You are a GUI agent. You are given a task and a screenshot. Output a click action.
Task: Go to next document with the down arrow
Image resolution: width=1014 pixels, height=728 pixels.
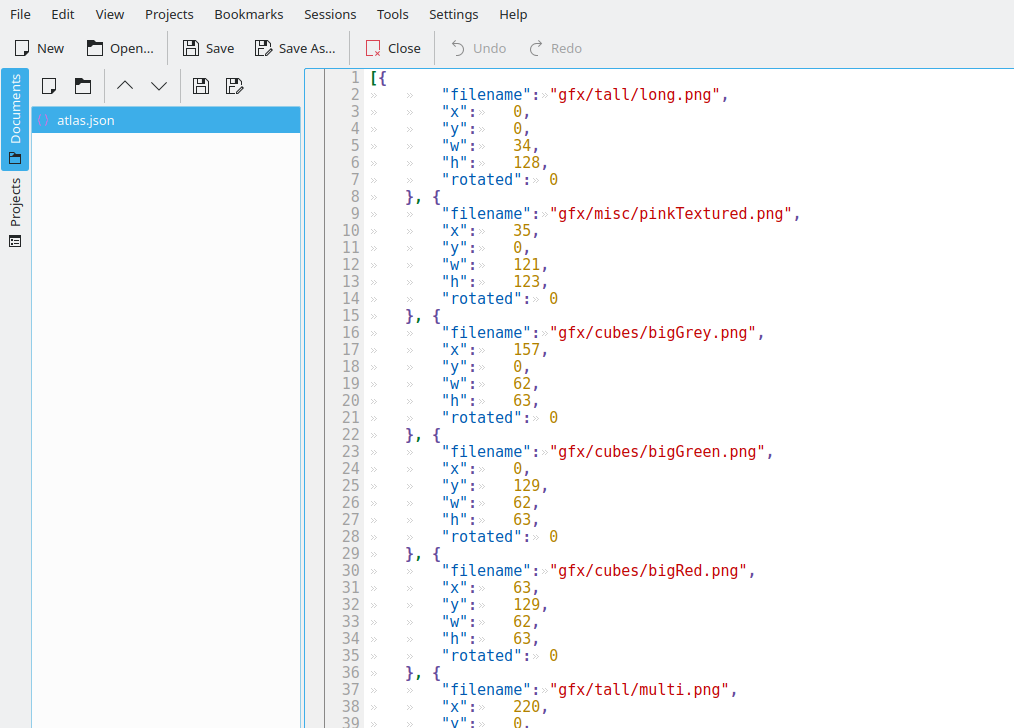[159, 86]
